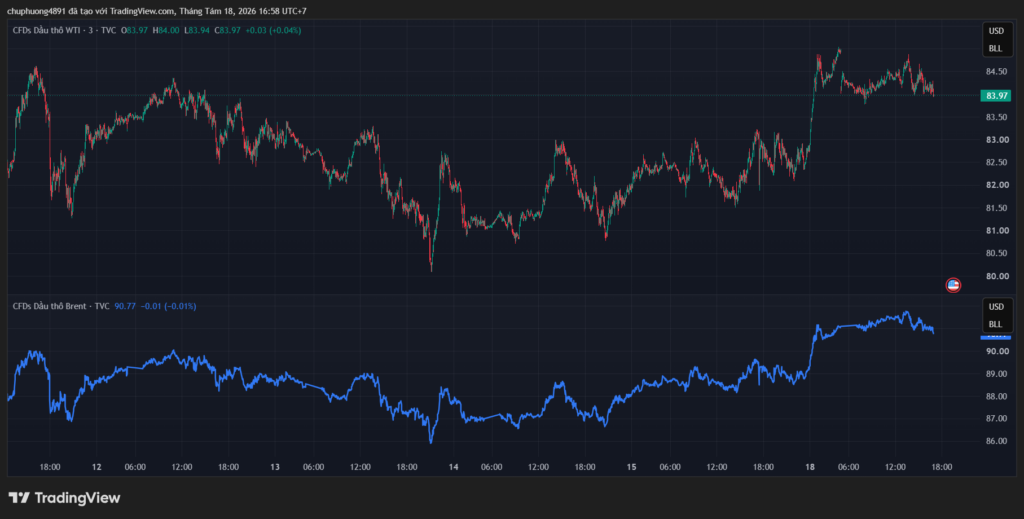This screenshot has width=1024, height=519.
Task: Click the 90.00 Brent axis label
Action: click(995, 351)
